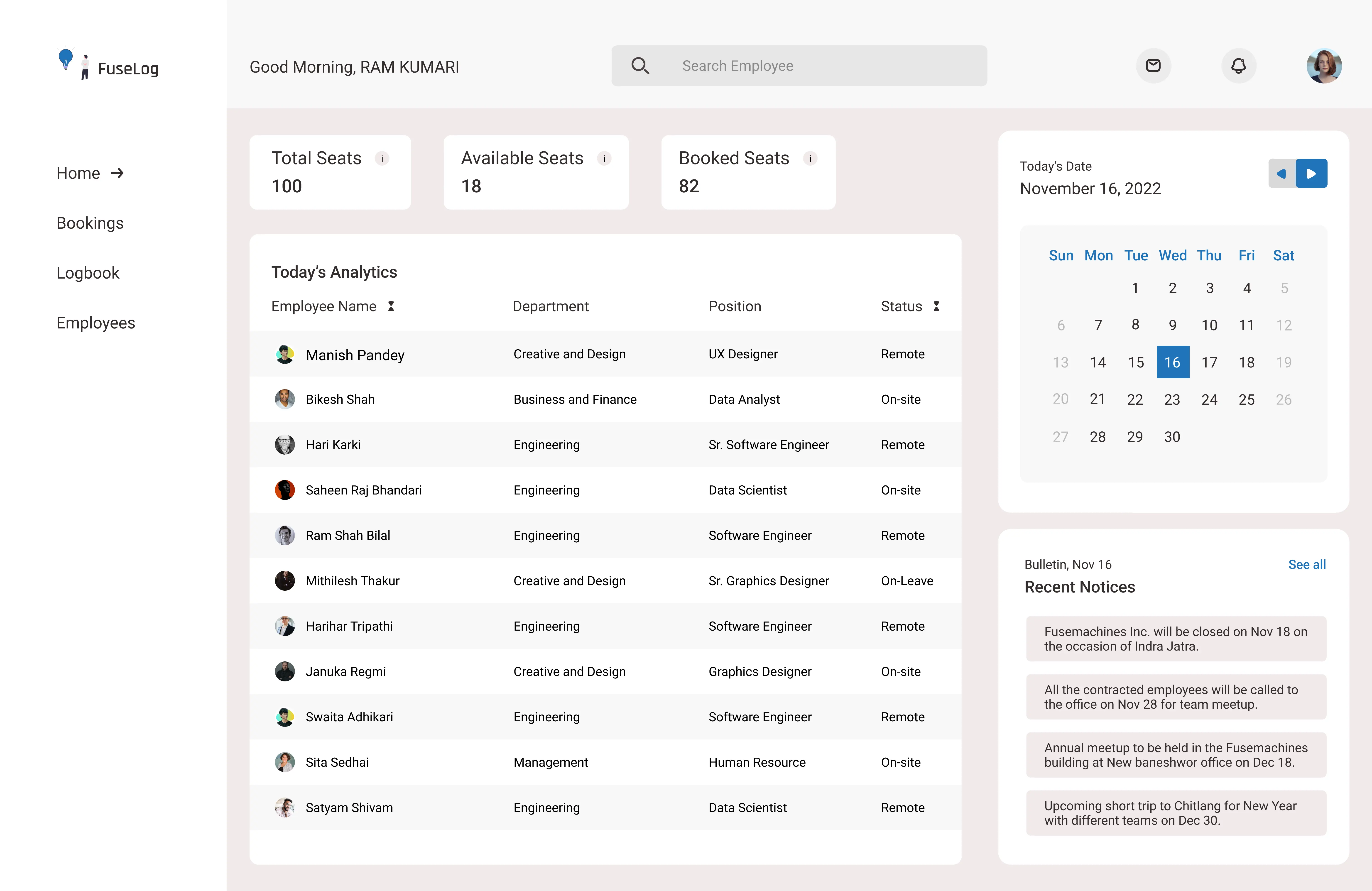The image size is (1372, 891).
Task: Click Mithilesh Thakur's avatar
Action: (x=285, y=581)
